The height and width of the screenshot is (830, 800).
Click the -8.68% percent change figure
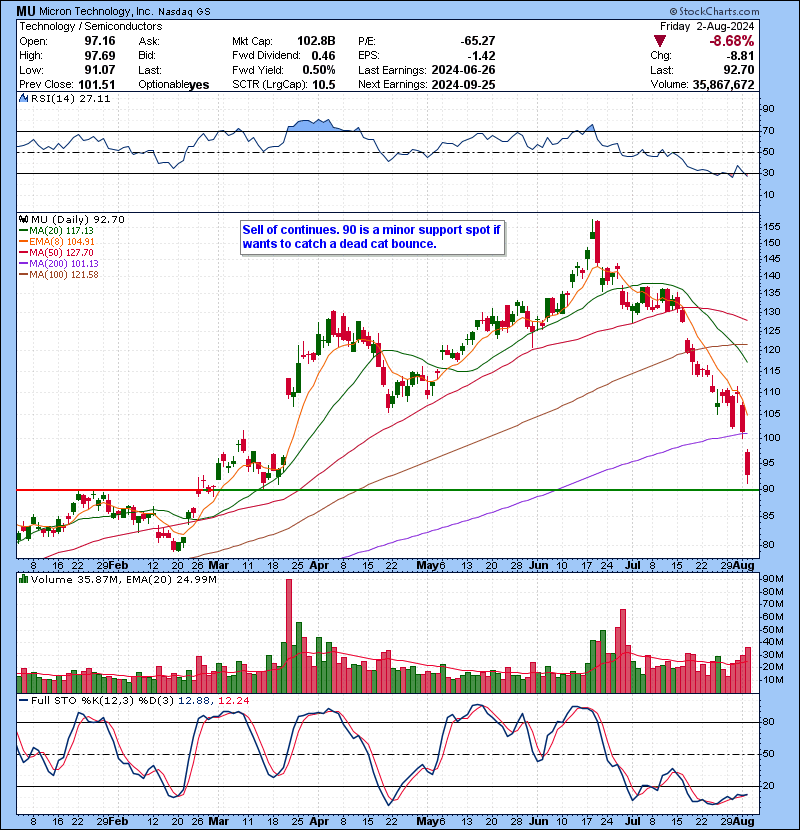click(x=732, y=41)
